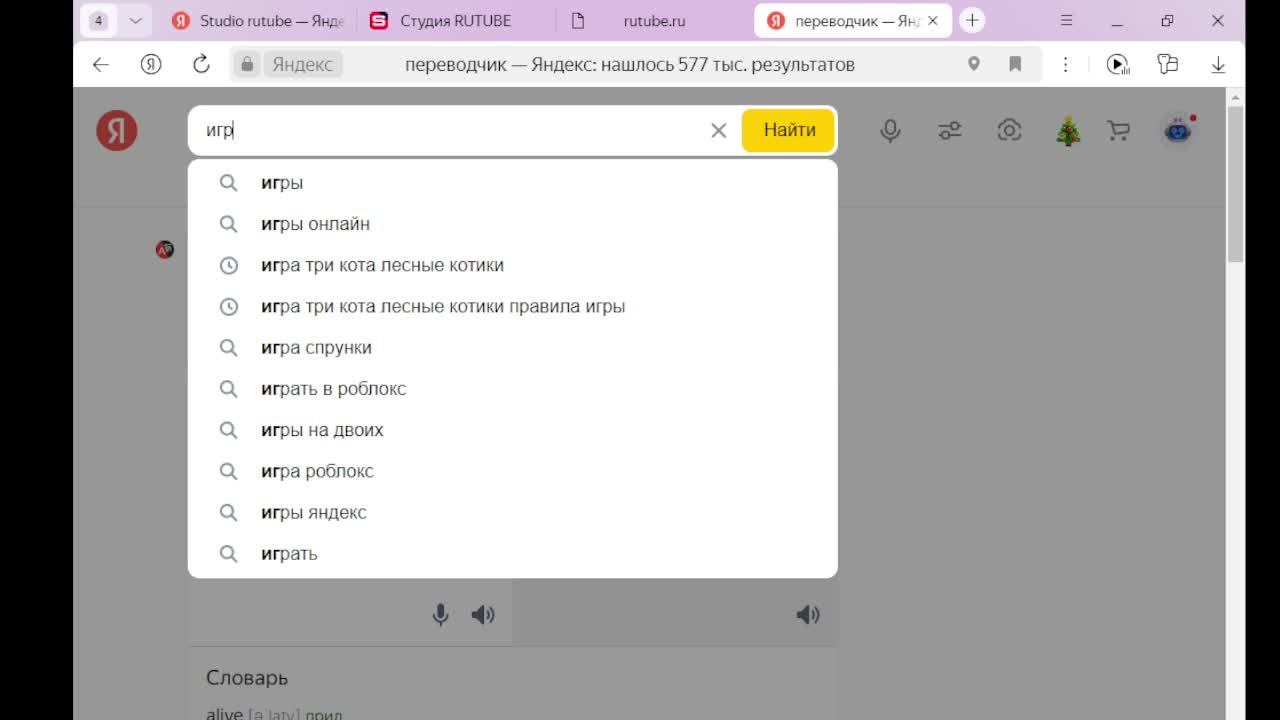
Task: Click the yellow Найти button
Action: click(789, 130)
